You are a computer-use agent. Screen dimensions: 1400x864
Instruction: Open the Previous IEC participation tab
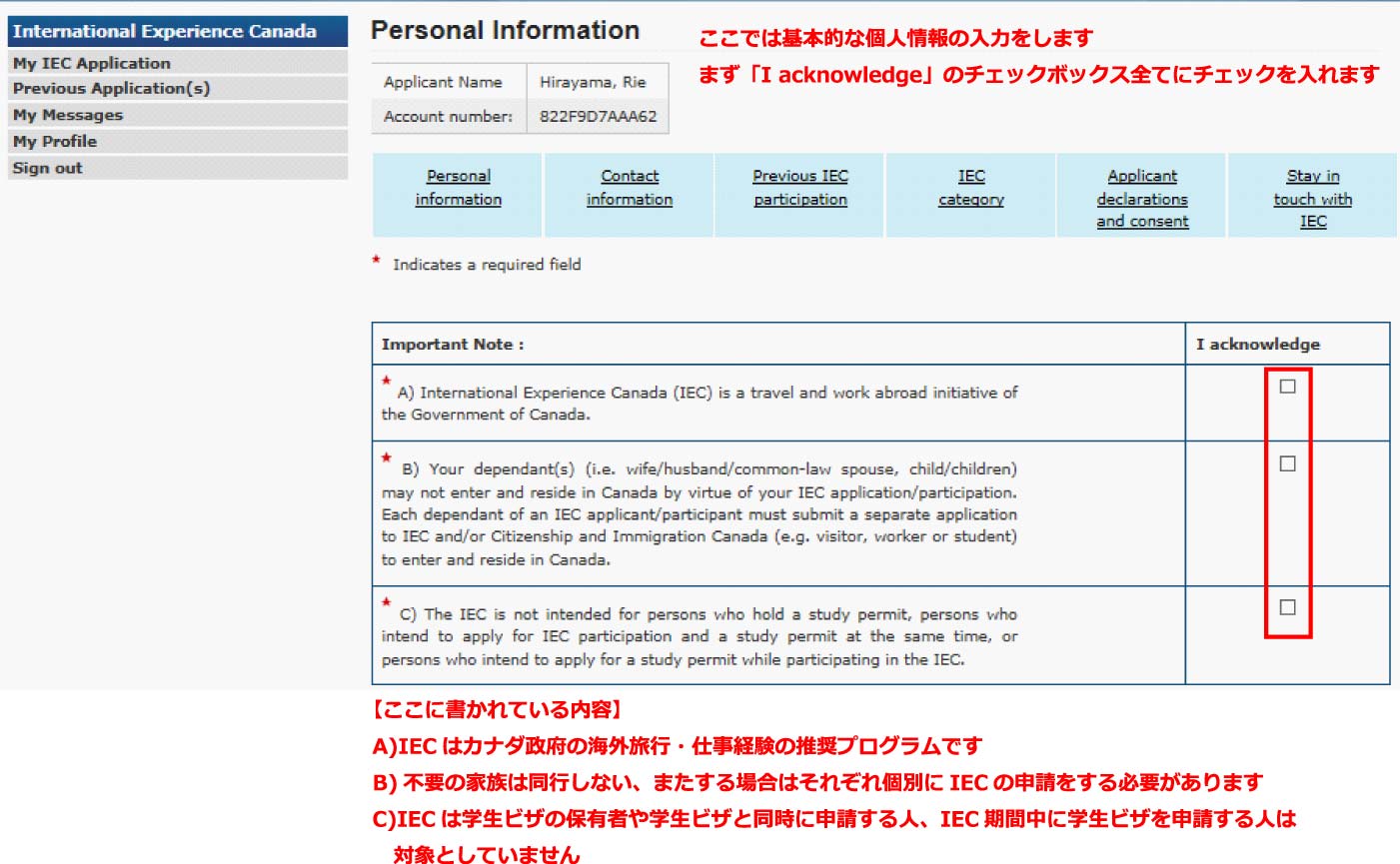tap(800, 188)
